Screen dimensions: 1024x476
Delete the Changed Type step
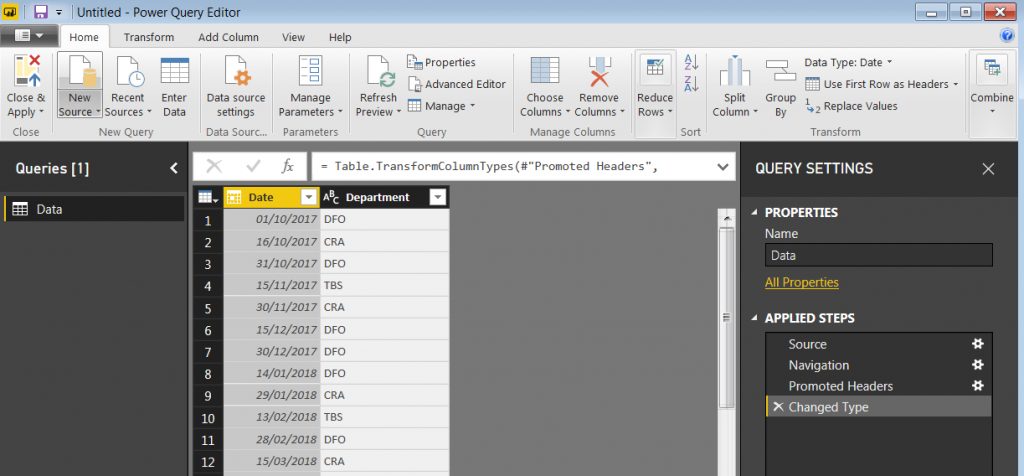[x=777, y=407]
